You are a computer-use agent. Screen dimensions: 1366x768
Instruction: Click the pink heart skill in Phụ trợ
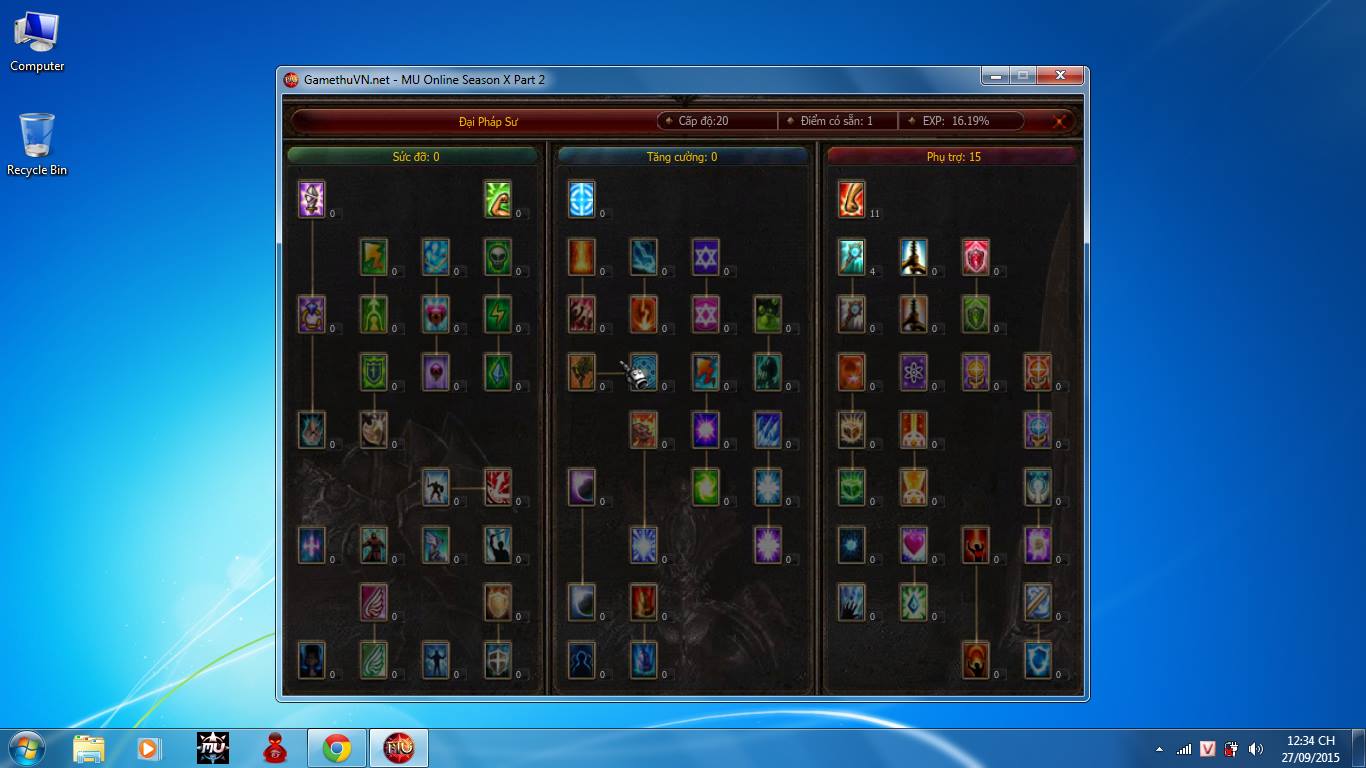point(914,545)
